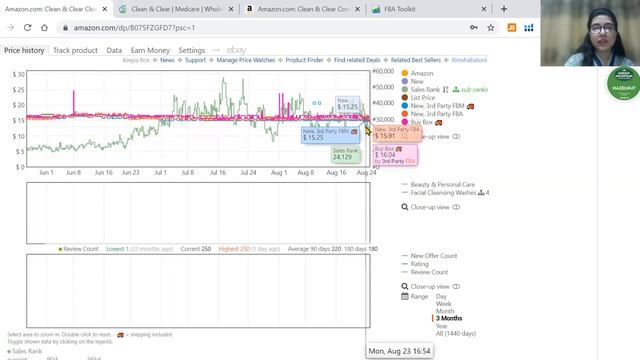The width and height of the screenshot is (640, 360).
Task: Open the Track product tab
Action: pyautogui.click(x=75, y=50)
